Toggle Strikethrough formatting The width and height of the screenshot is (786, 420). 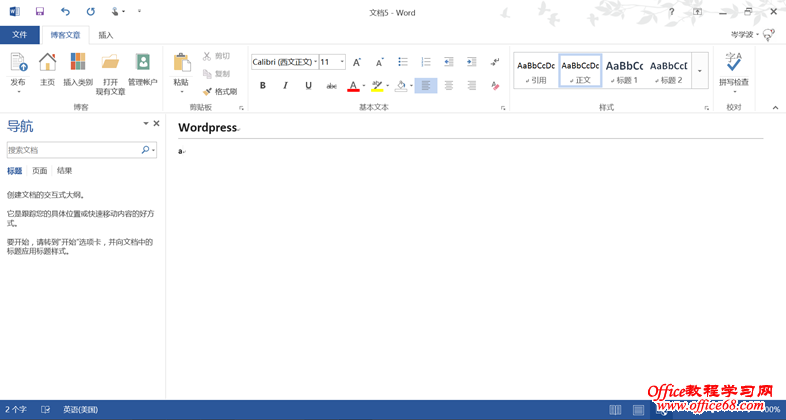(x=331, y=86)
